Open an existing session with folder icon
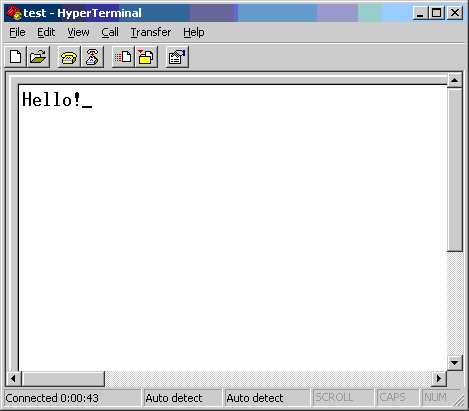 point(38,57)
